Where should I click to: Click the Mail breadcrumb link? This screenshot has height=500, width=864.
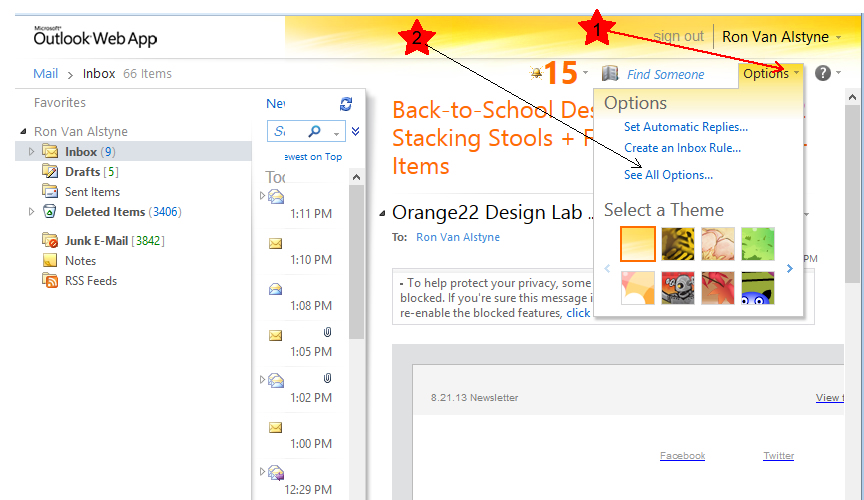45,73
